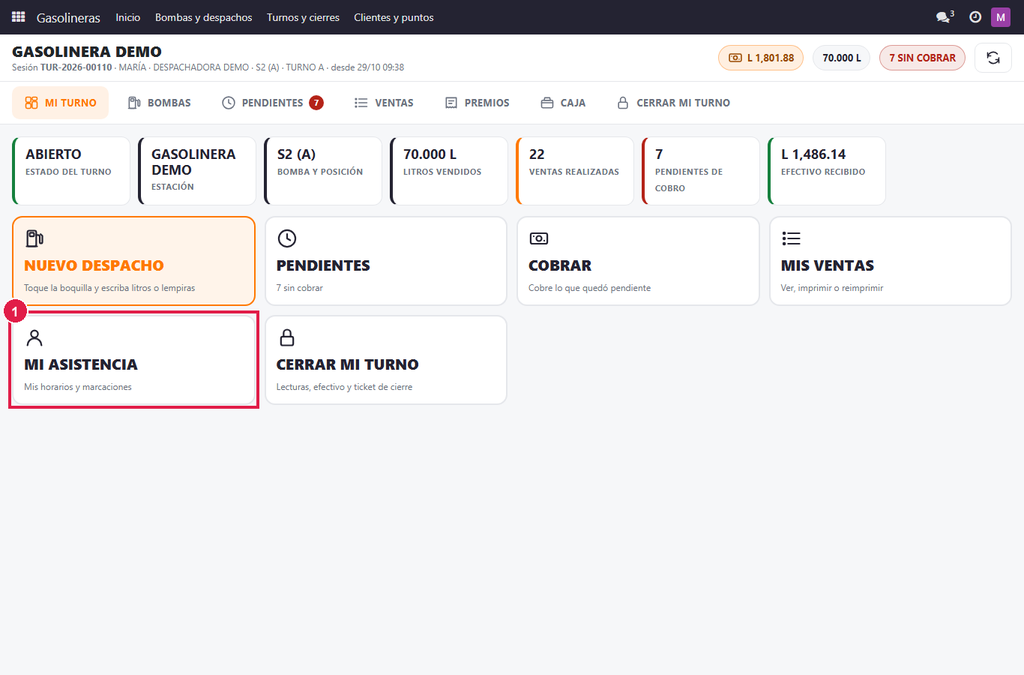Image resolution: width=1024 pixels, height=675 pixels.
Task: Click the refresh icon button
Action: click(x=993, y=58)
